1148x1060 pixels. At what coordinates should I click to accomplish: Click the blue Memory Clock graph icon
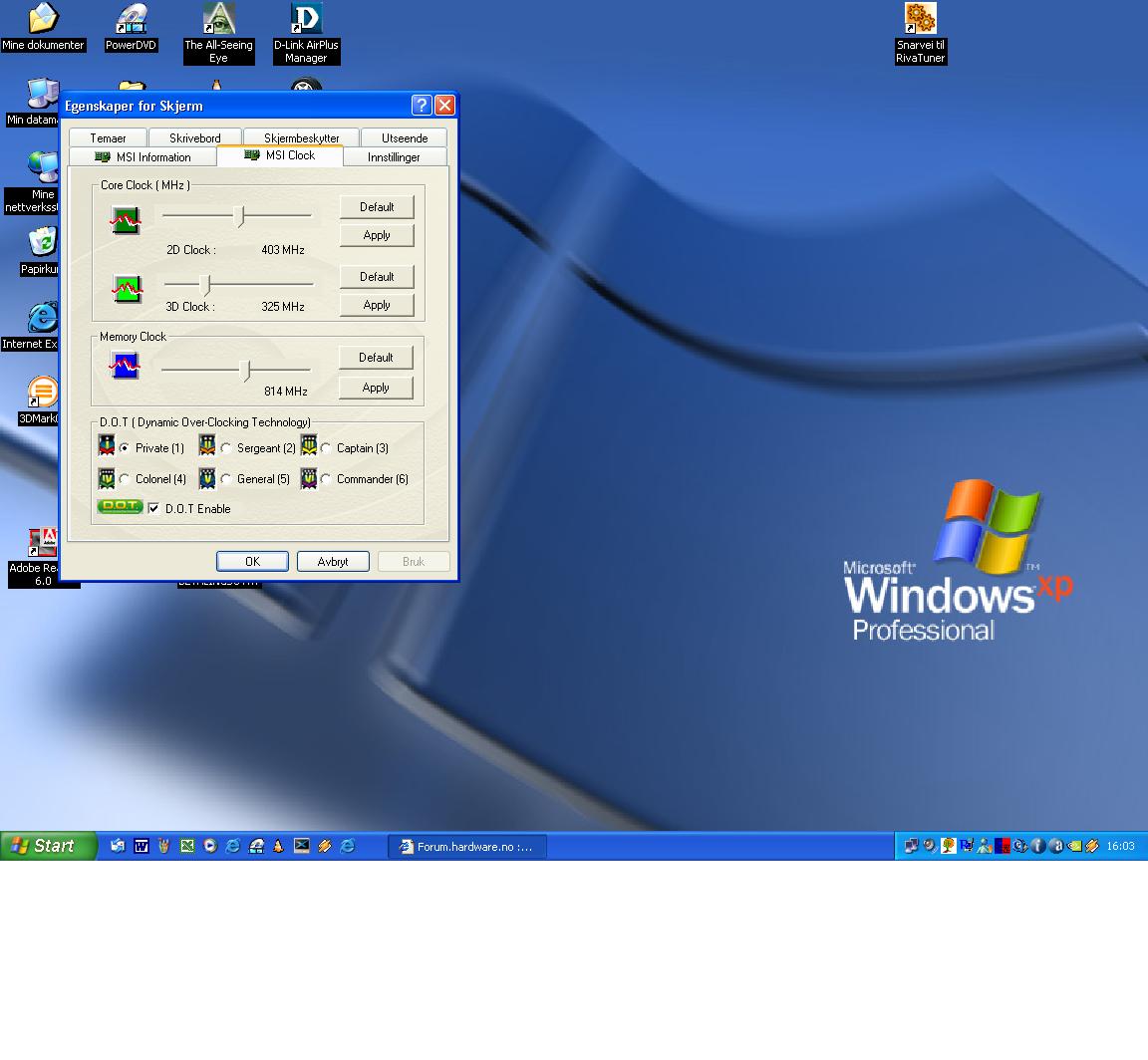point(125,365)
